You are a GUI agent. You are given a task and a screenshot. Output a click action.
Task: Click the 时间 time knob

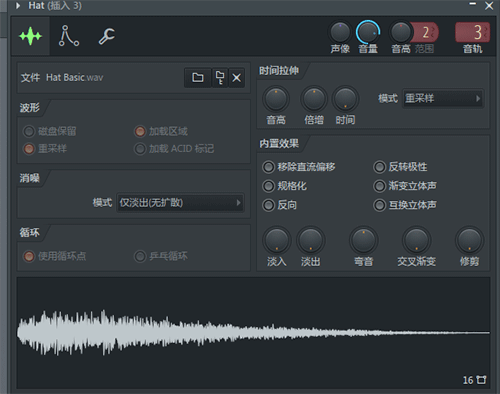(345, 99)
